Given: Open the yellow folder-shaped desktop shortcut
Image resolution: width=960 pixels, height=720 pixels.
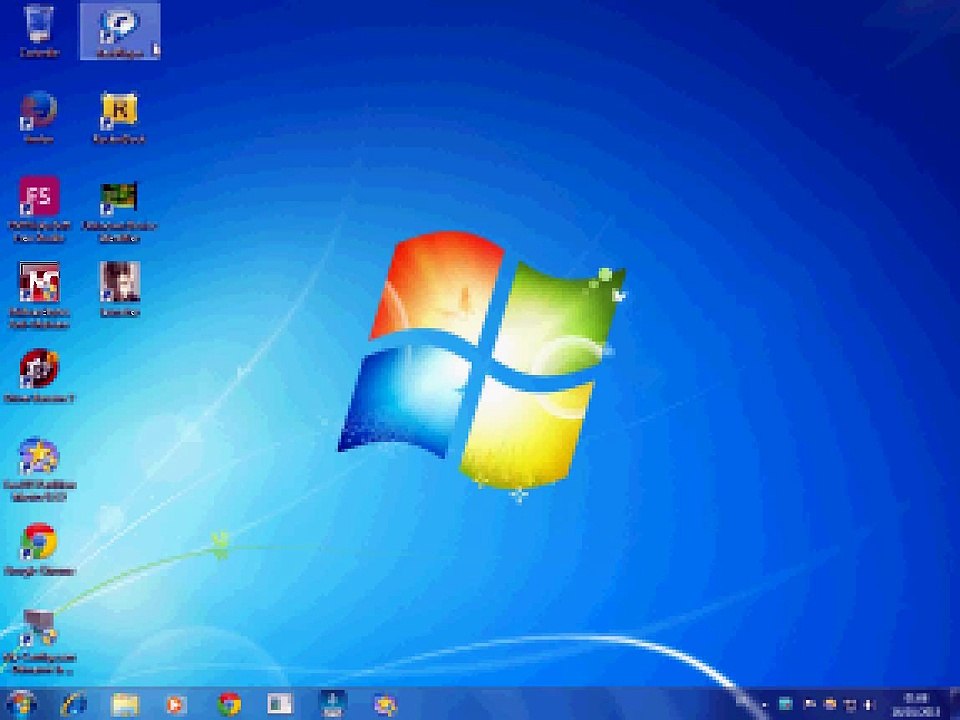Looking at the screenshot, I should pos(119,116).
